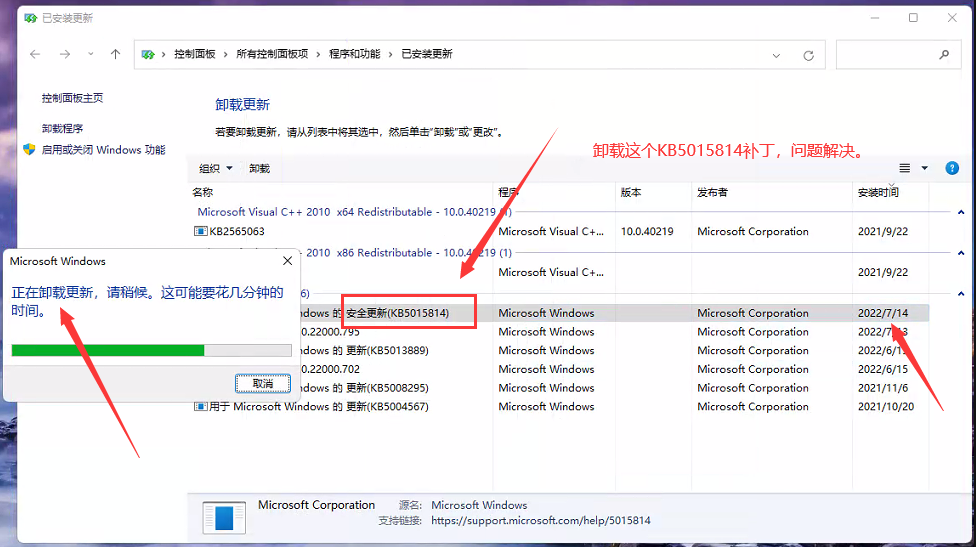Sort by 安装时间 column header
Image resolution: width=976 pixels, height=547 pixels.
click(878, 192)
